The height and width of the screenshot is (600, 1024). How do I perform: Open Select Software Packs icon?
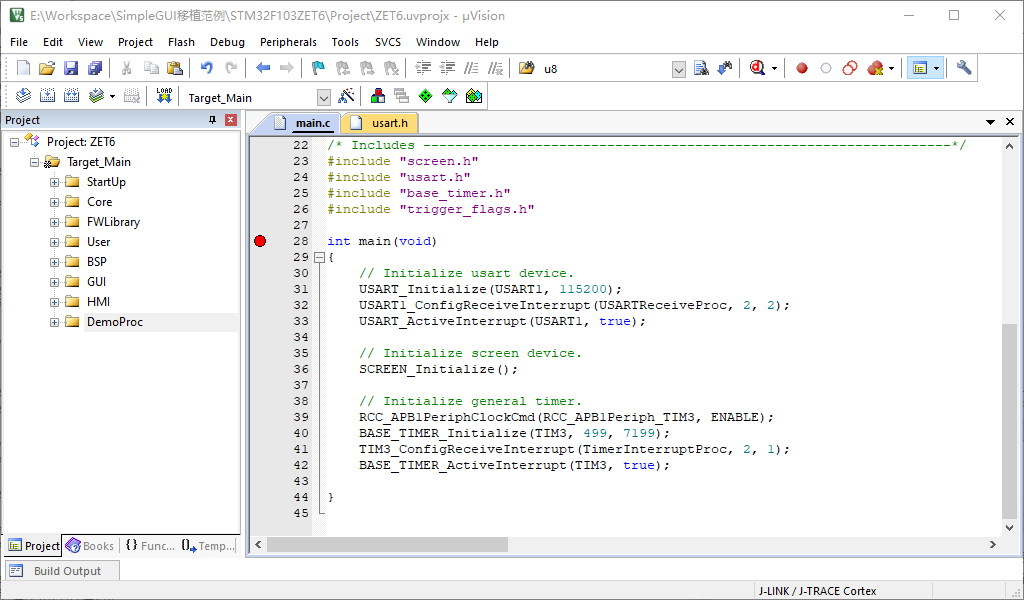tap(449, 97)
